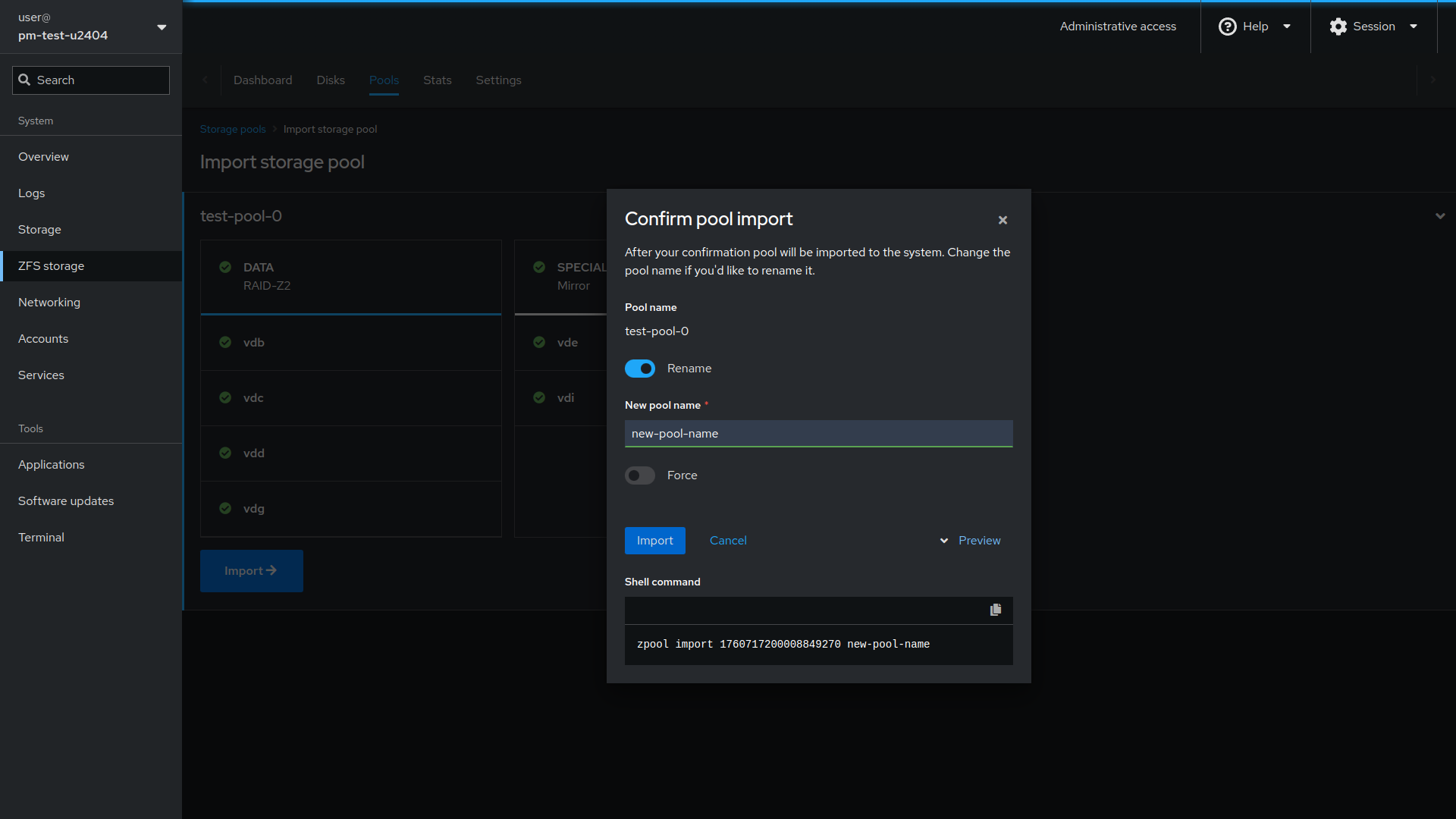Click the Session gear icon
This screenshot has height=819, width=1456.
coord(1338,27)
